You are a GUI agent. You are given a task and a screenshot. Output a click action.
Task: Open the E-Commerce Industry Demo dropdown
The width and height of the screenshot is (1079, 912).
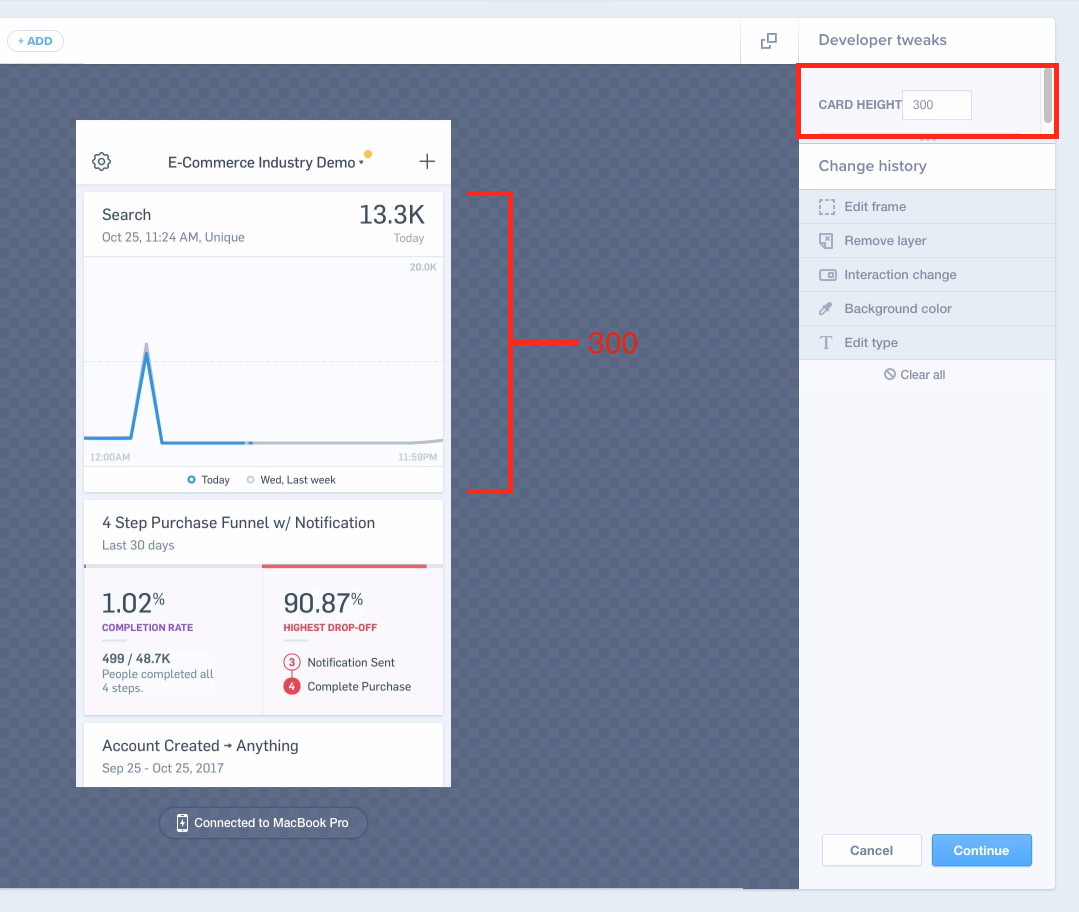(x=264, y=163)
